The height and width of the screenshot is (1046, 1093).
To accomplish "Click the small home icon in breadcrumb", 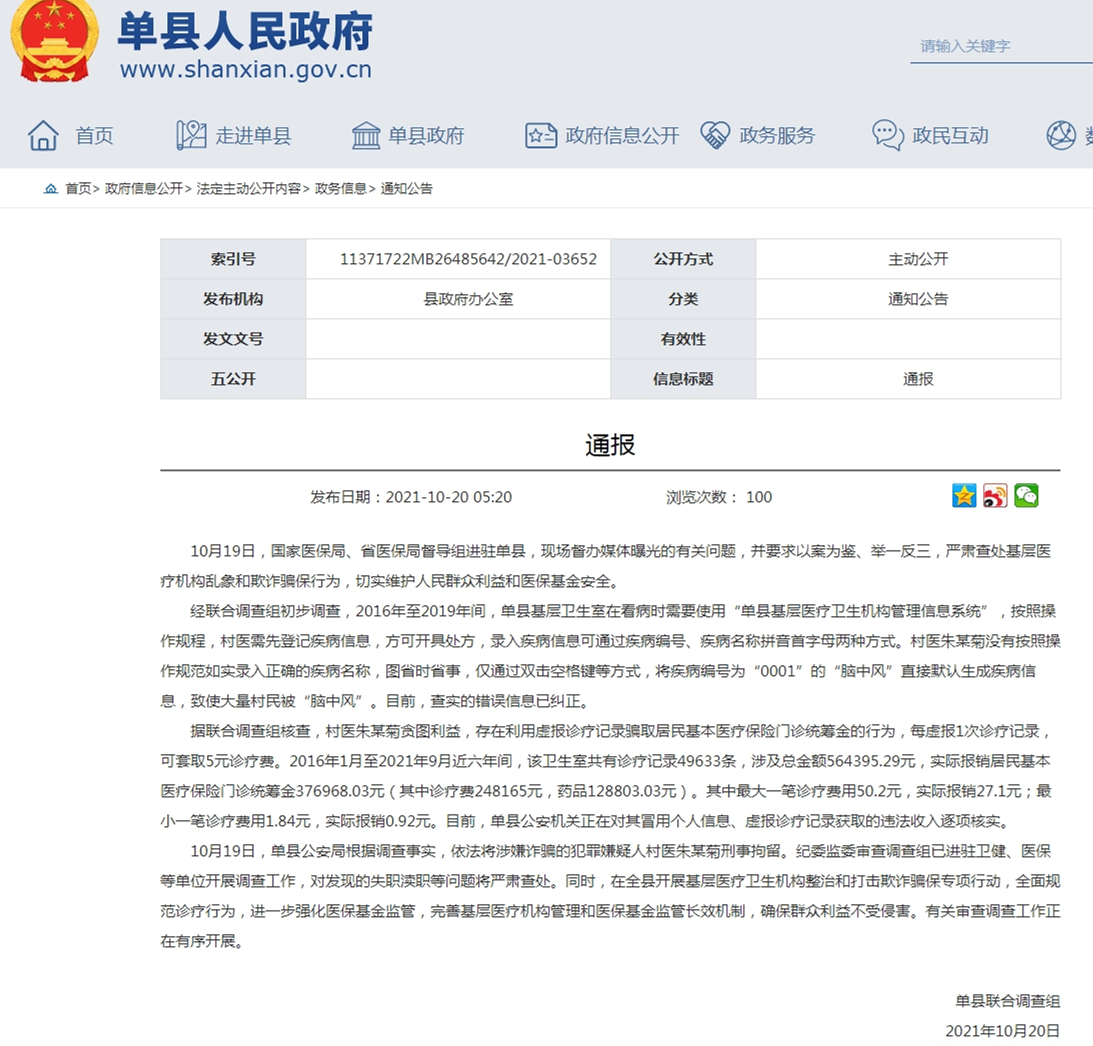I will (x=51, y=189).
